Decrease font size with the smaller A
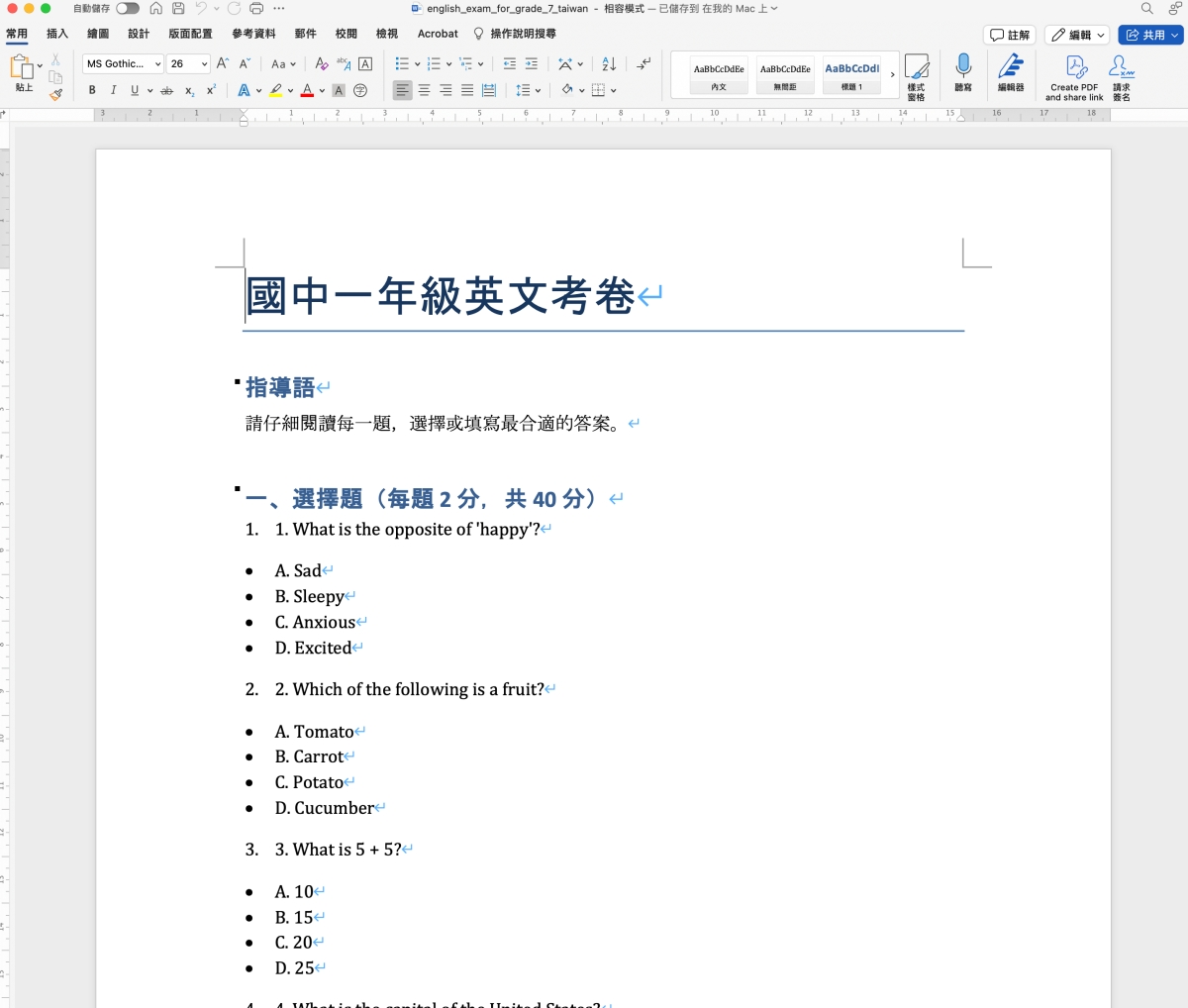1188x1008 pixels. (x=245, y=63)
